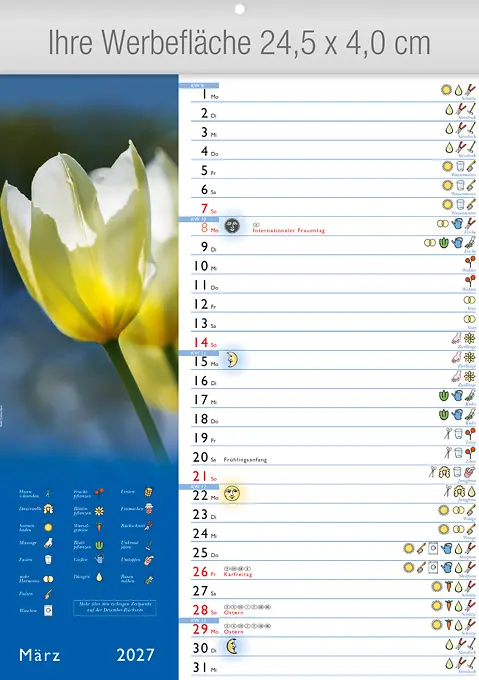Screen dimensions: 479x680
Task: Click the red Sunday date 21
Action: tap(201, 476)
